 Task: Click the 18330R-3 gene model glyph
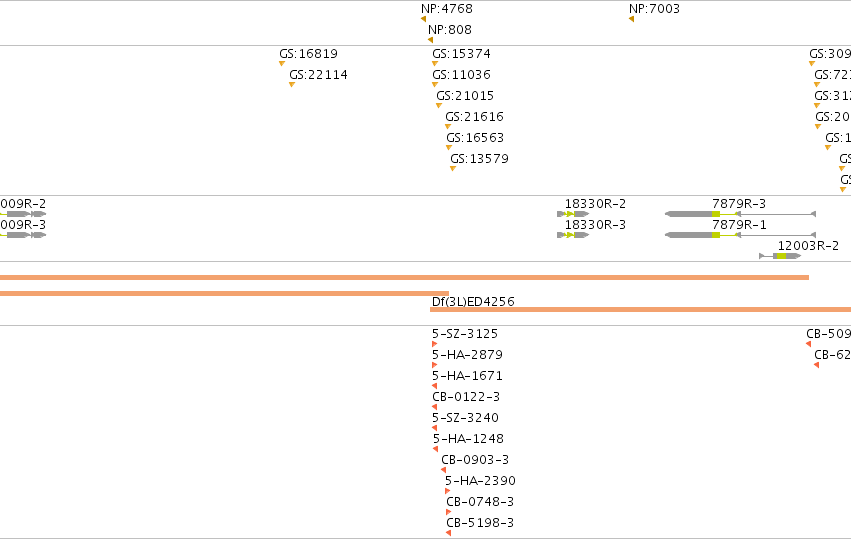(573, 235)
